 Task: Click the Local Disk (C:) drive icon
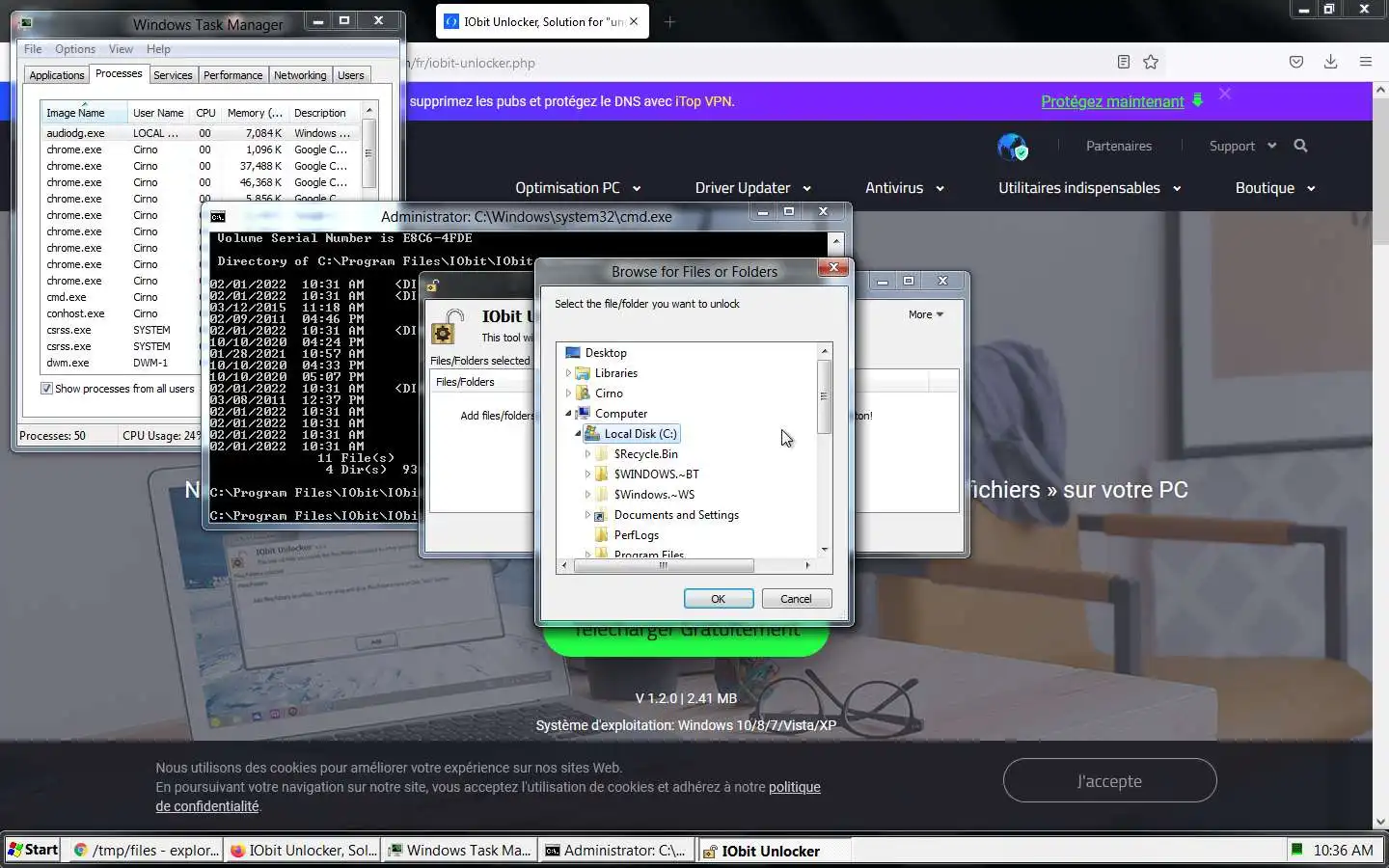tap(592, 434)
